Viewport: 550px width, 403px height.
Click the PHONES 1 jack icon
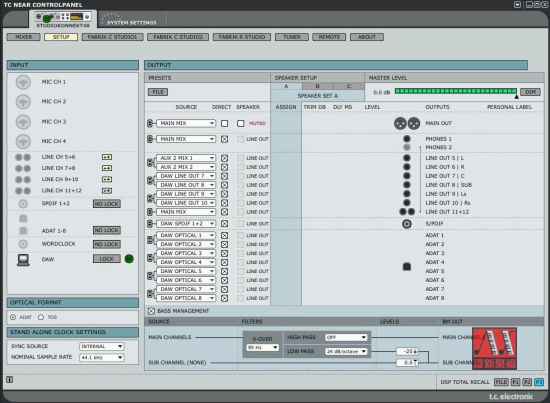pos(407,139)
